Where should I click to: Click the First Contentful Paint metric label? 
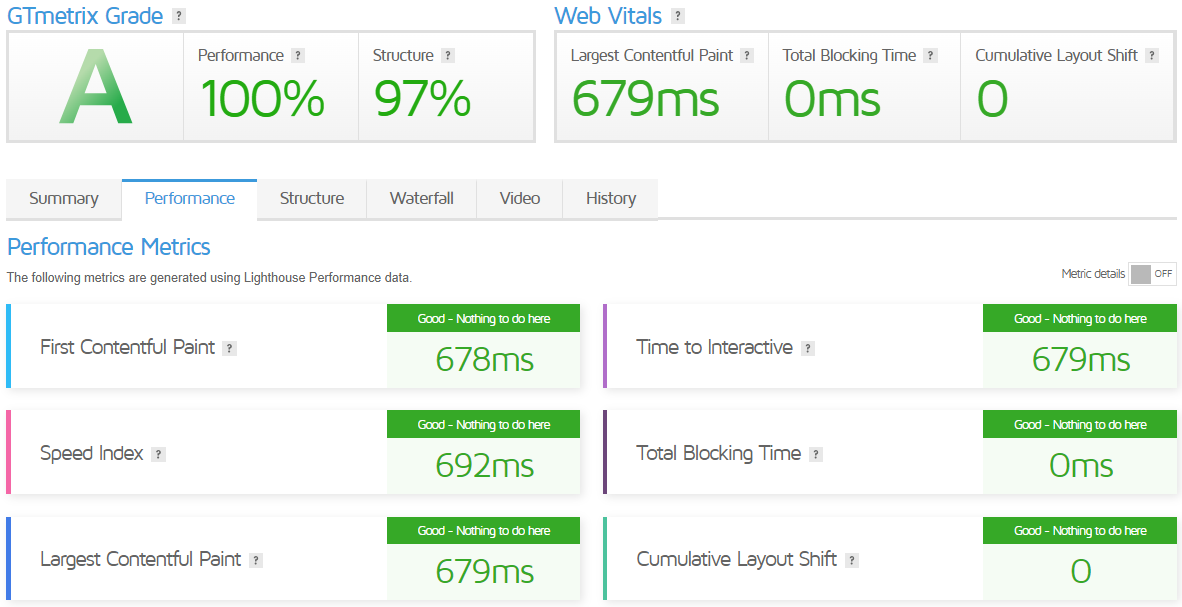tap(127, 348)
